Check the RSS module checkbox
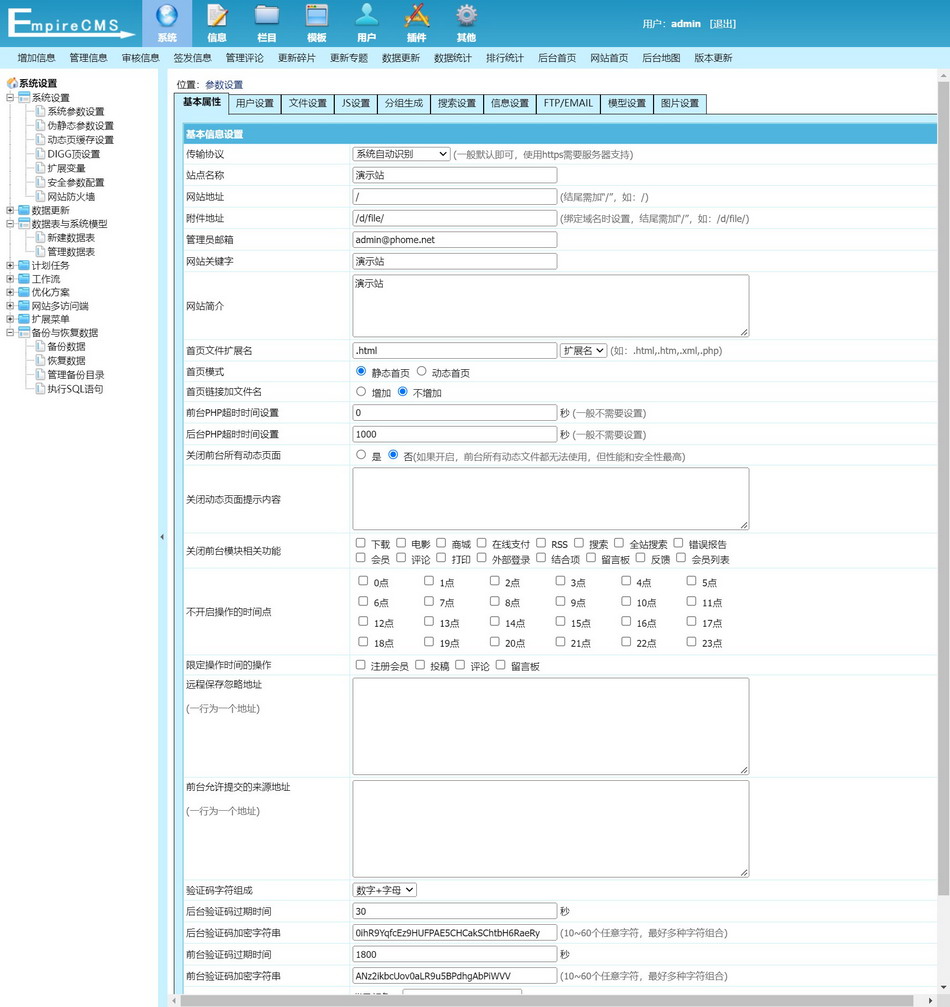This screenshot has width=950, height=1007. click(x=541, y=543)
